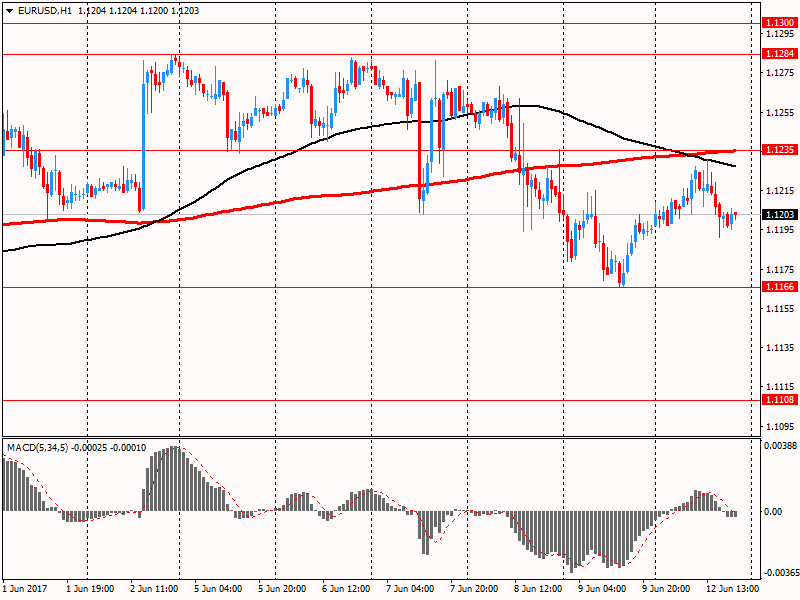
Task: Click the 1.1095 price scale value
Action: (x=781, y=427)
